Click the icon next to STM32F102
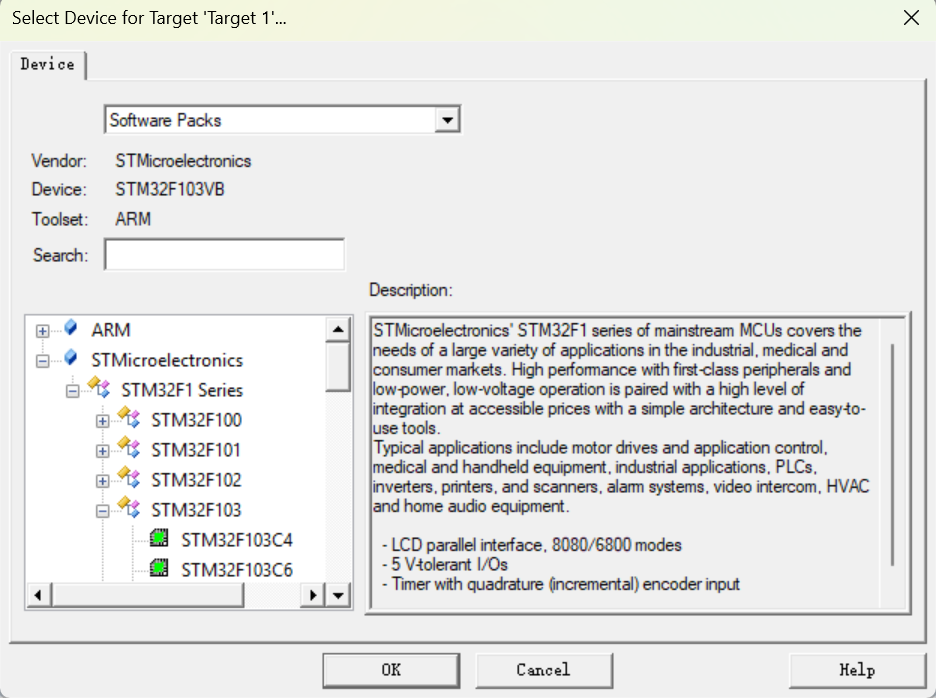Viewport: 936px width, 698px height. click(129, 477)
